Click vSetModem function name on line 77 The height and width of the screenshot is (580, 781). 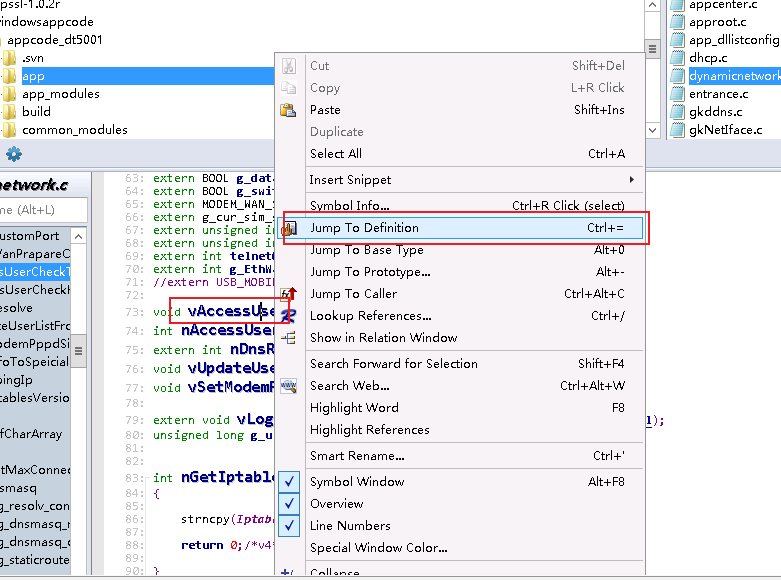click(x=231, y=387)
